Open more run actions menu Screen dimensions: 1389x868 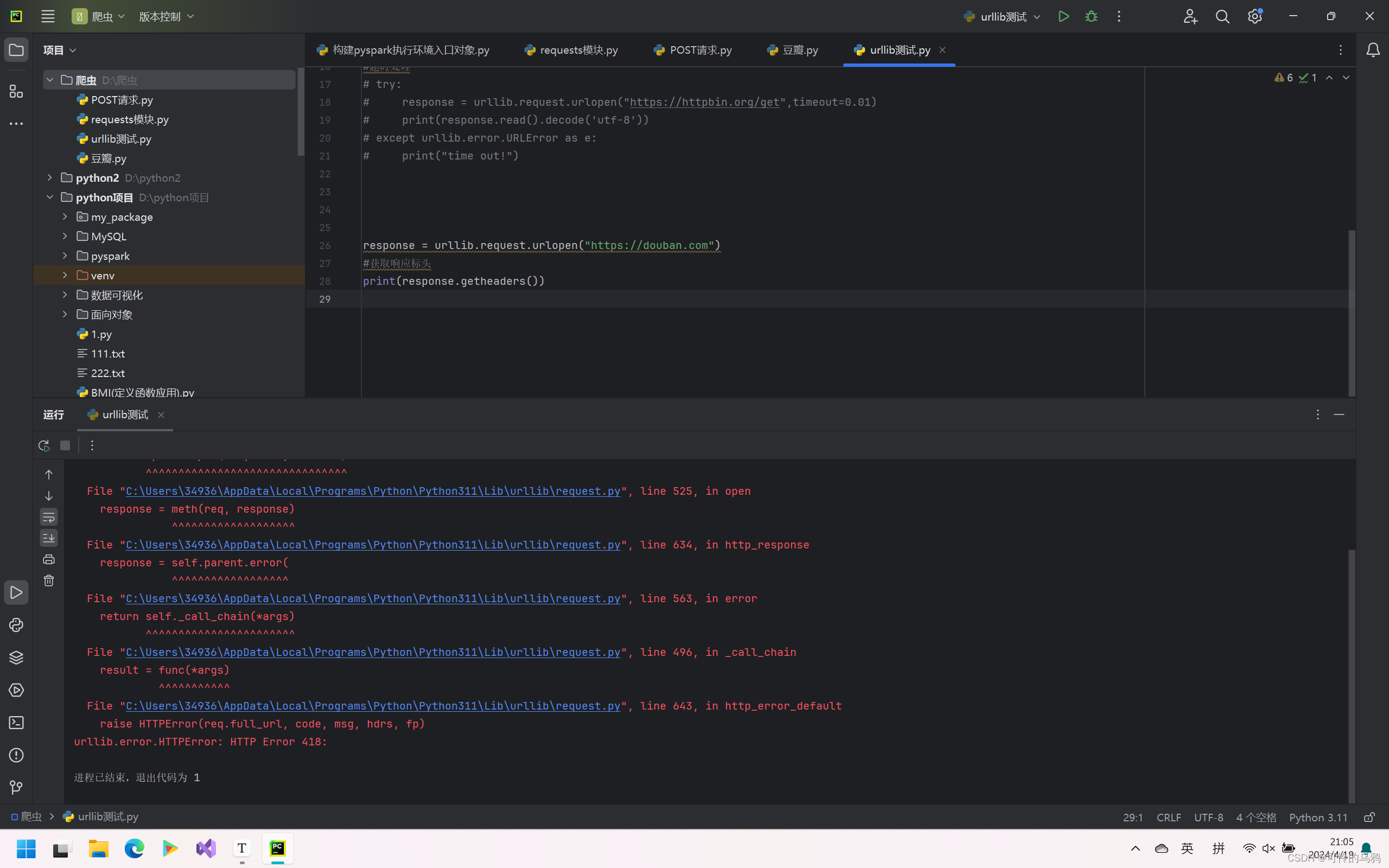[x=1119, y=16]
